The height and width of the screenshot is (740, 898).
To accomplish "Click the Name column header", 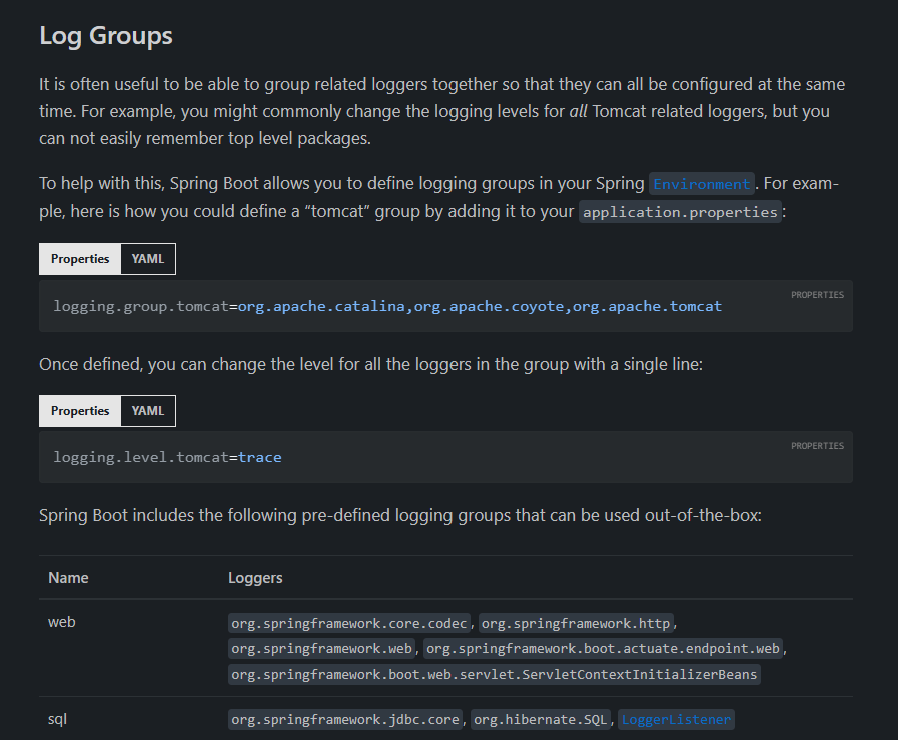I will click(68, 577).
